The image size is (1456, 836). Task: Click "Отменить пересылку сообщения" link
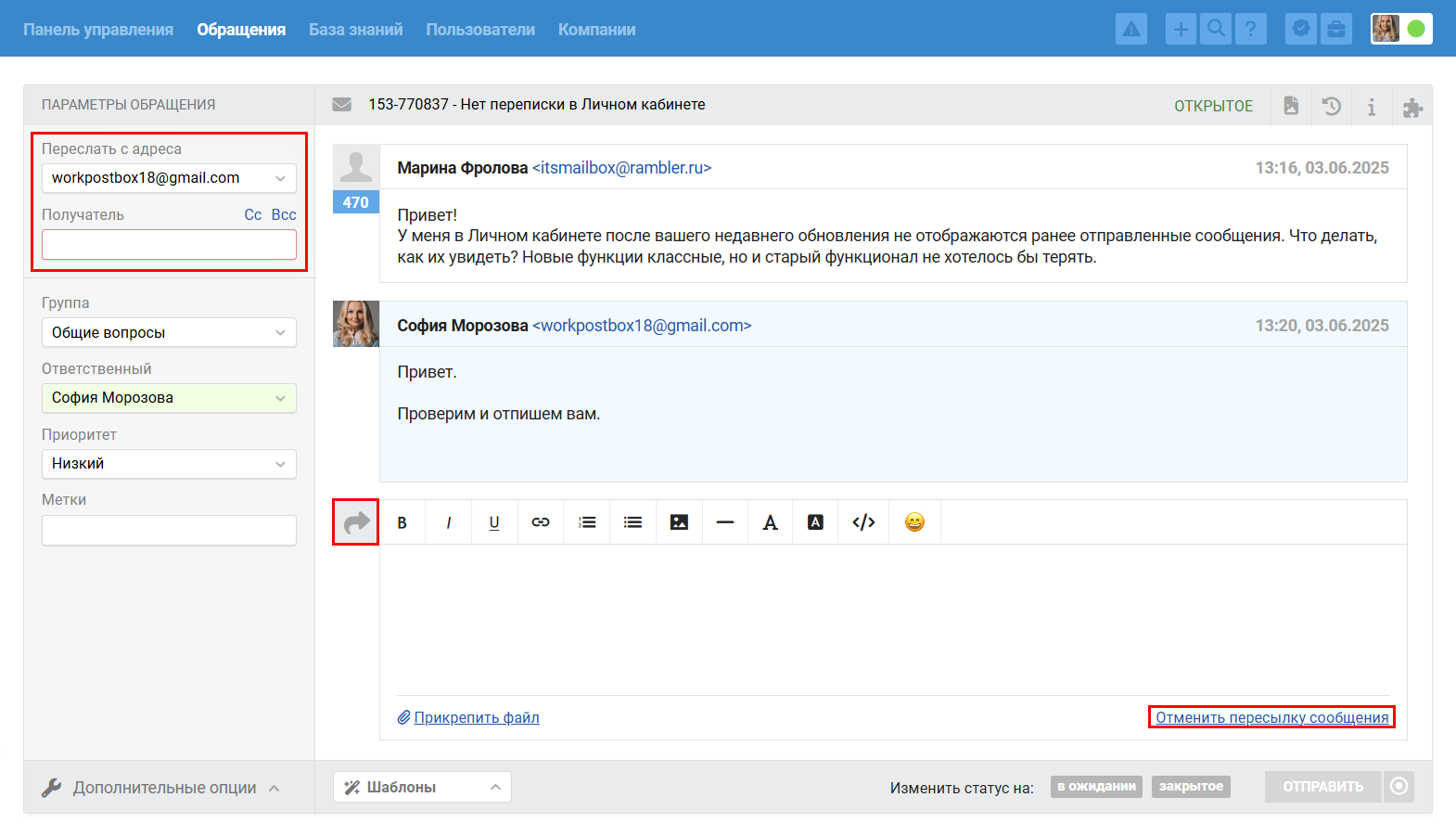click(1271, 717)
